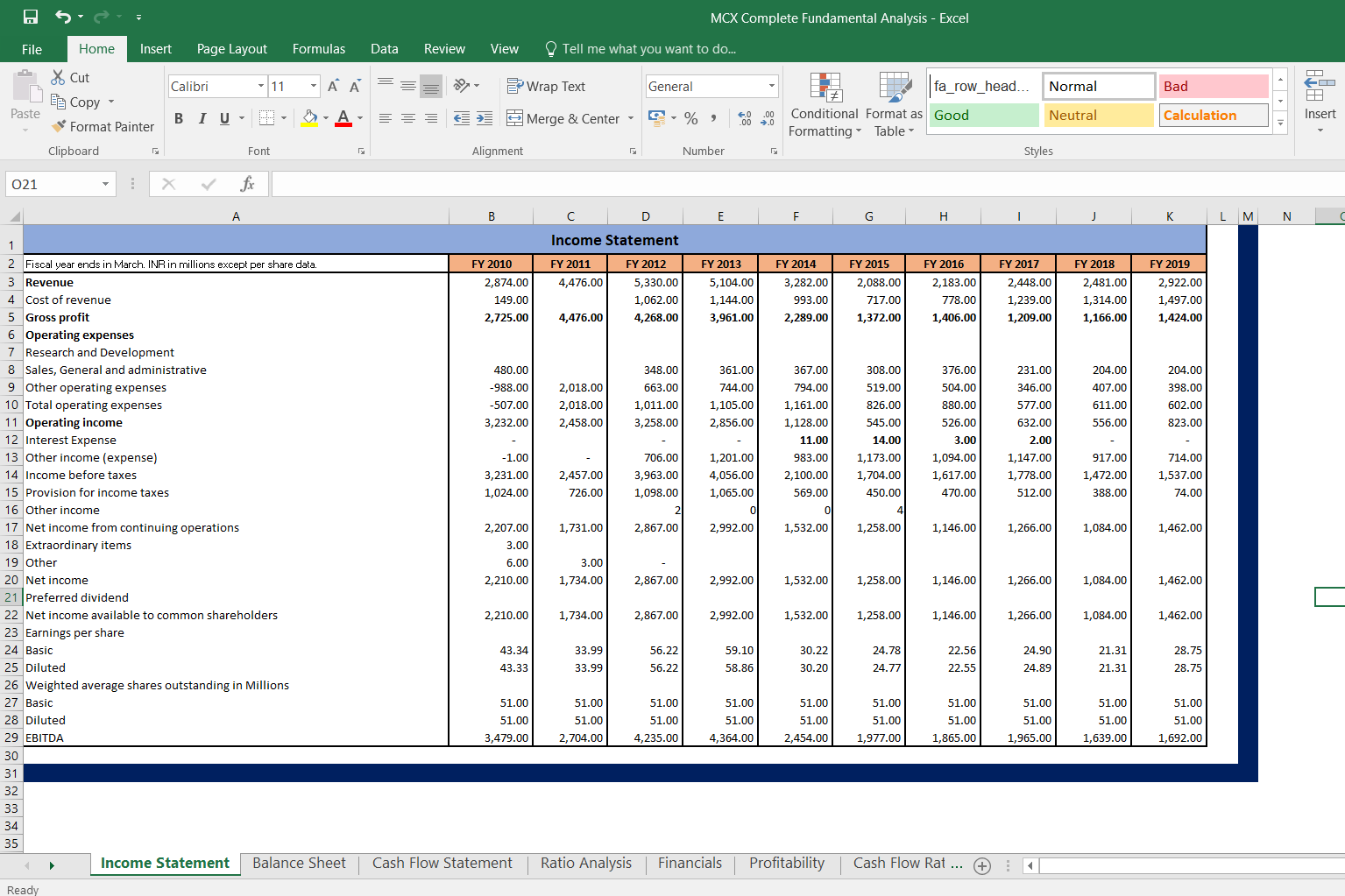Decrease indent of cell contents

461,118
